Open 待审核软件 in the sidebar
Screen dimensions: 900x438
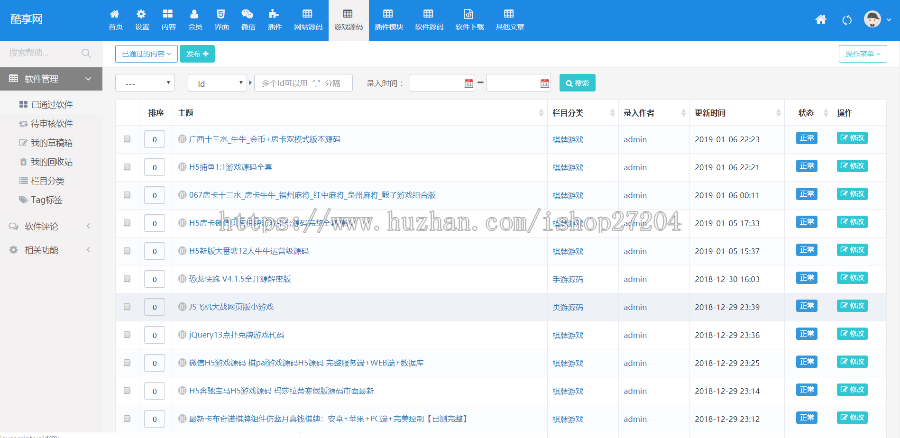[46, 123]
